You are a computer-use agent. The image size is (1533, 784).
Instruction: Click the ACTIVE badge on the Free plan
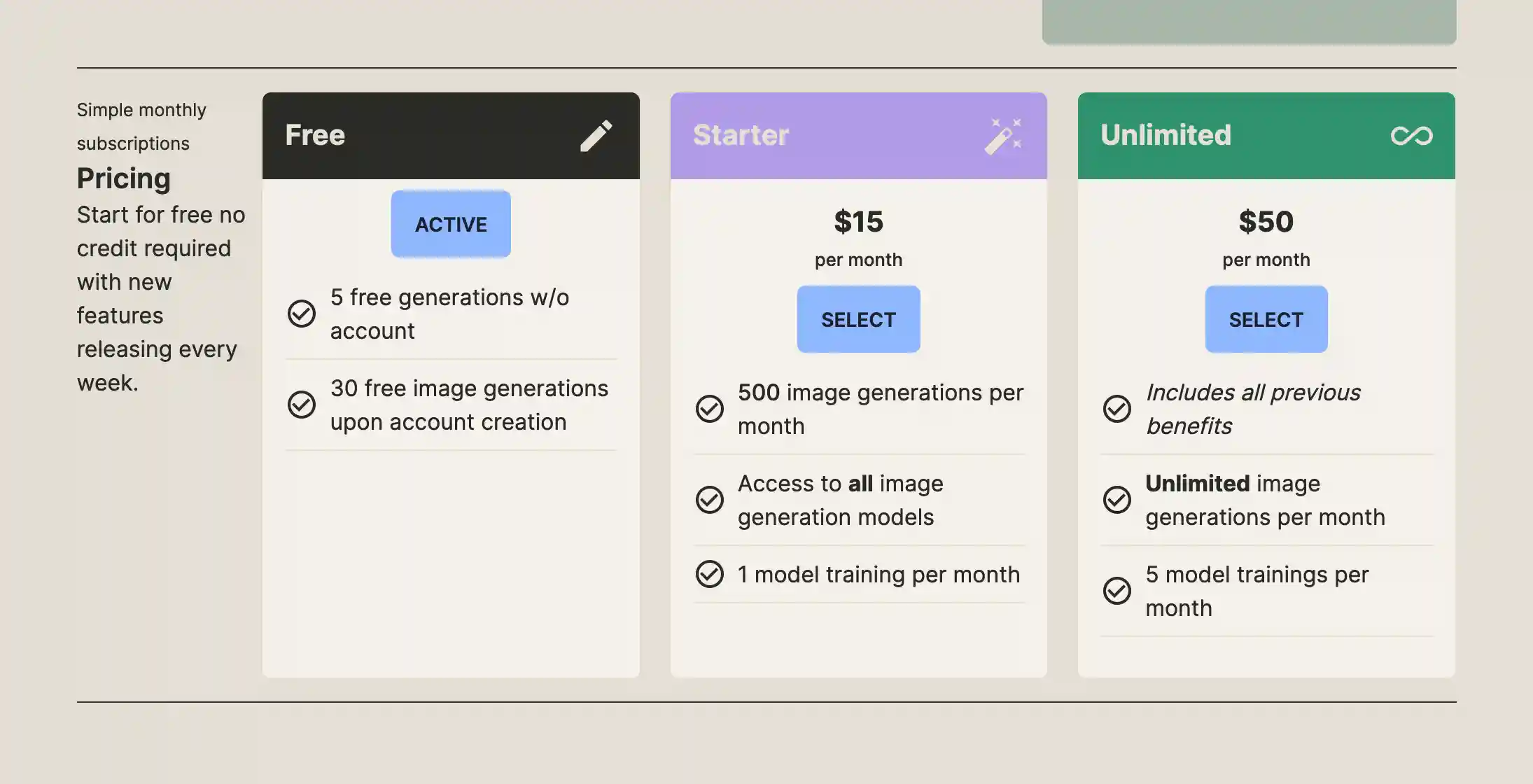pyautogui.click(x=450, y=224)
